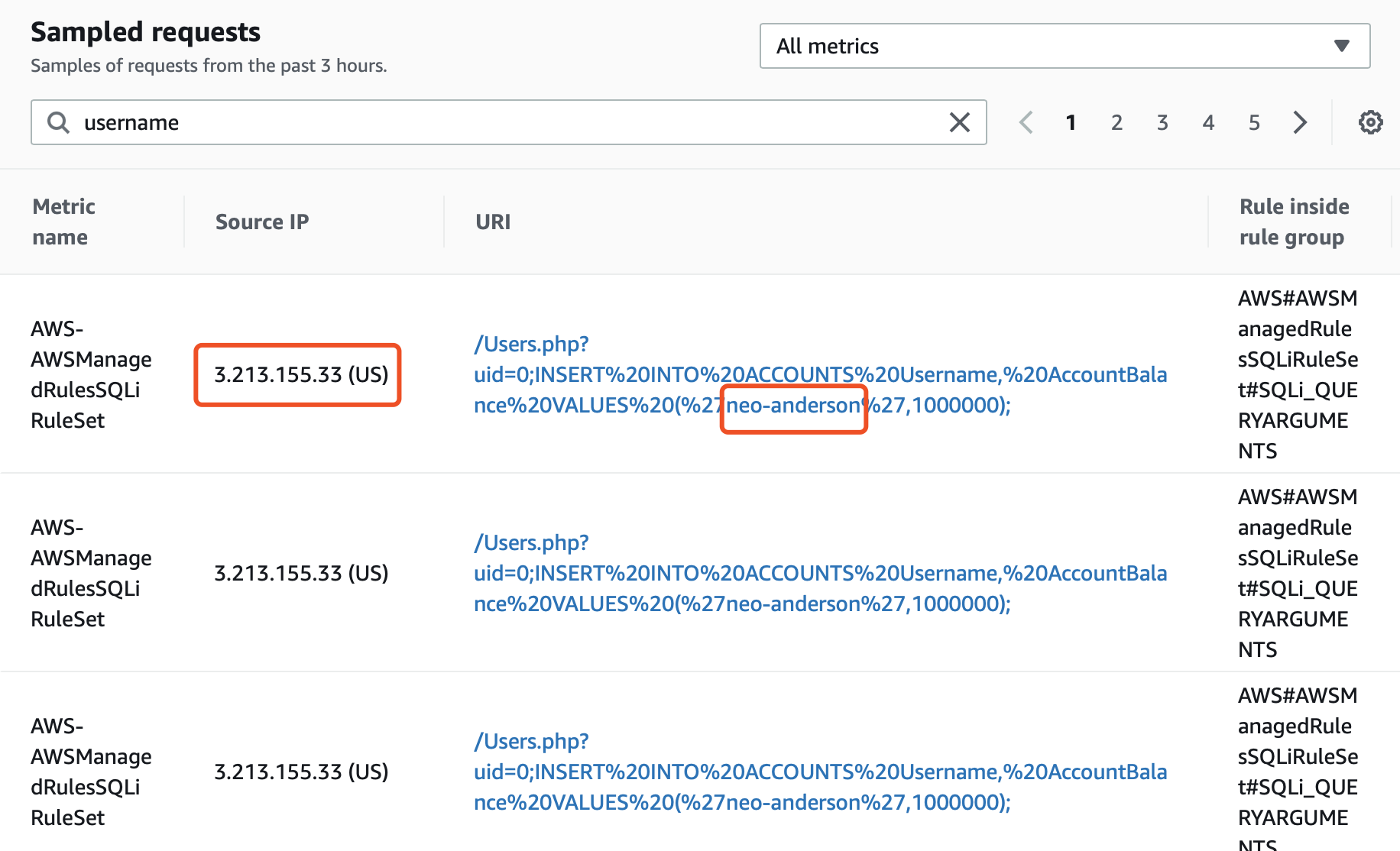Jump to page 5 of results

[x=1254, y=122]
